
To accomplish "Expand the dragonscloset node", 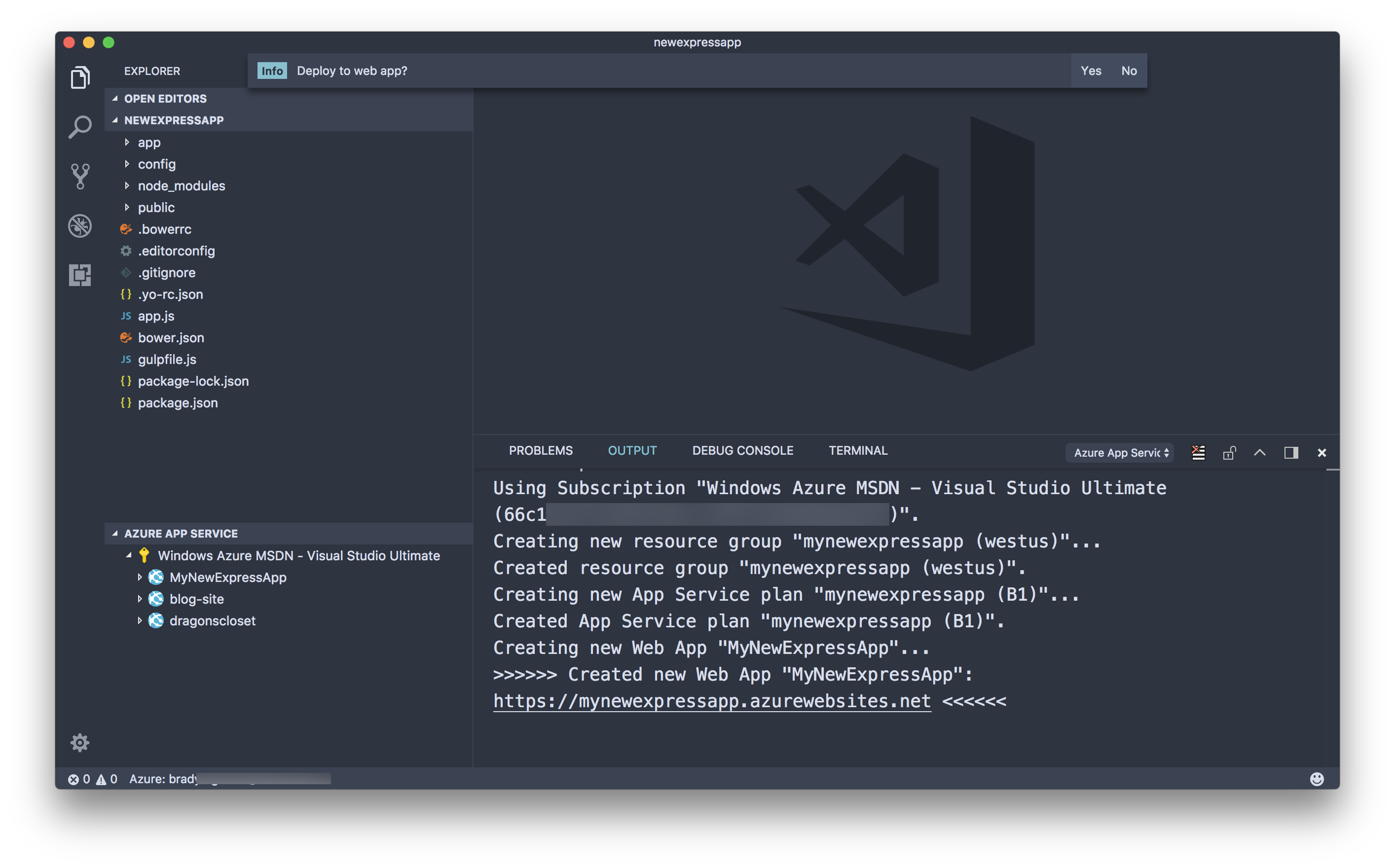I will point(140,620).
